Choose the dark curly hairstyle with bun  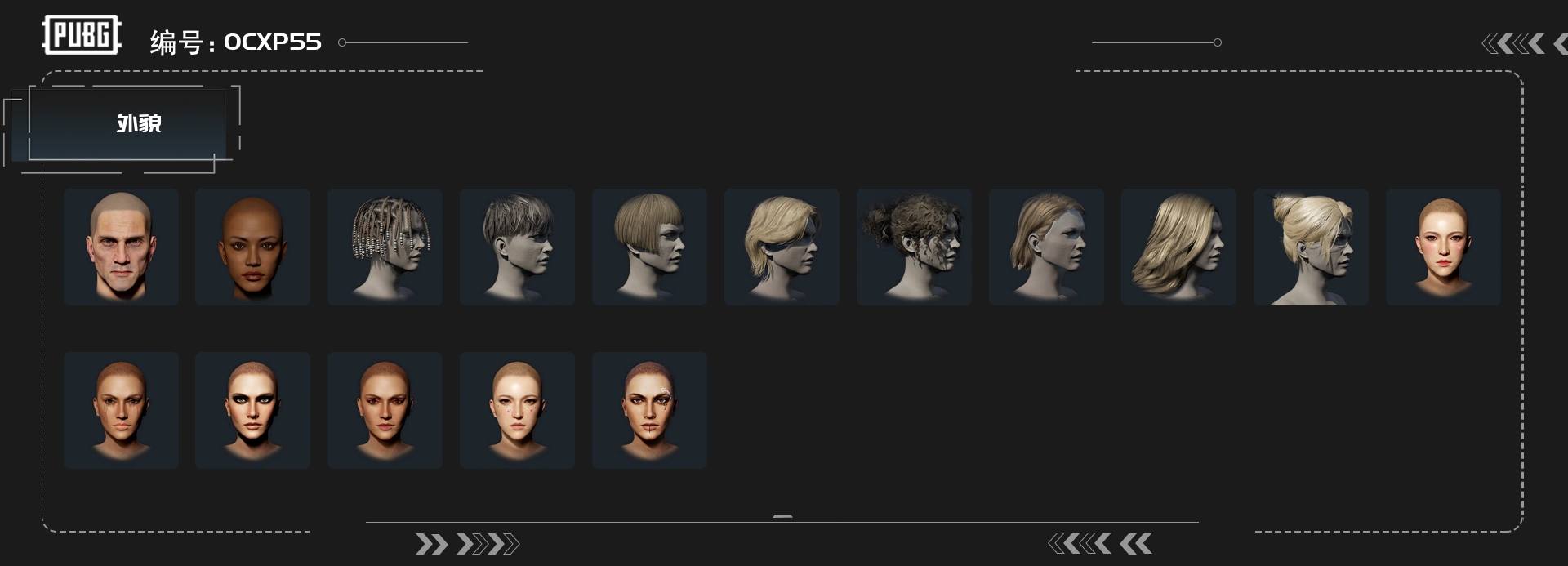pos(914,247)
